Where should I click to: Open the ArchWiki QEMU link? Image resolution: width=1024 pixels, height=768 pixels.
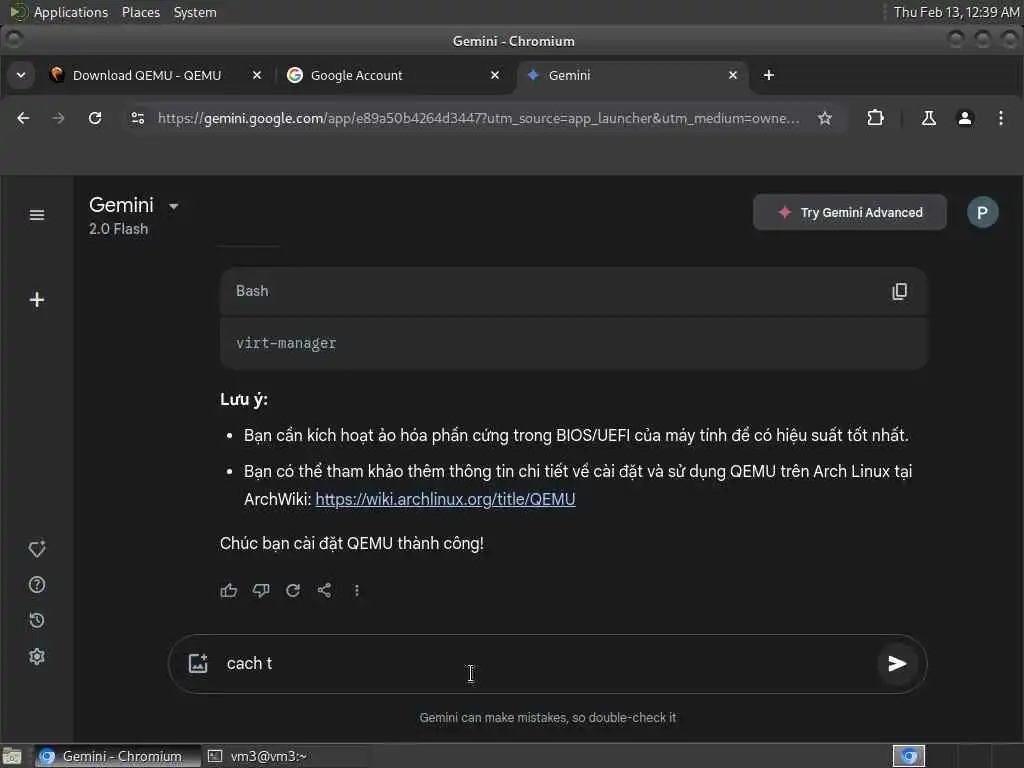click(445, 499)
